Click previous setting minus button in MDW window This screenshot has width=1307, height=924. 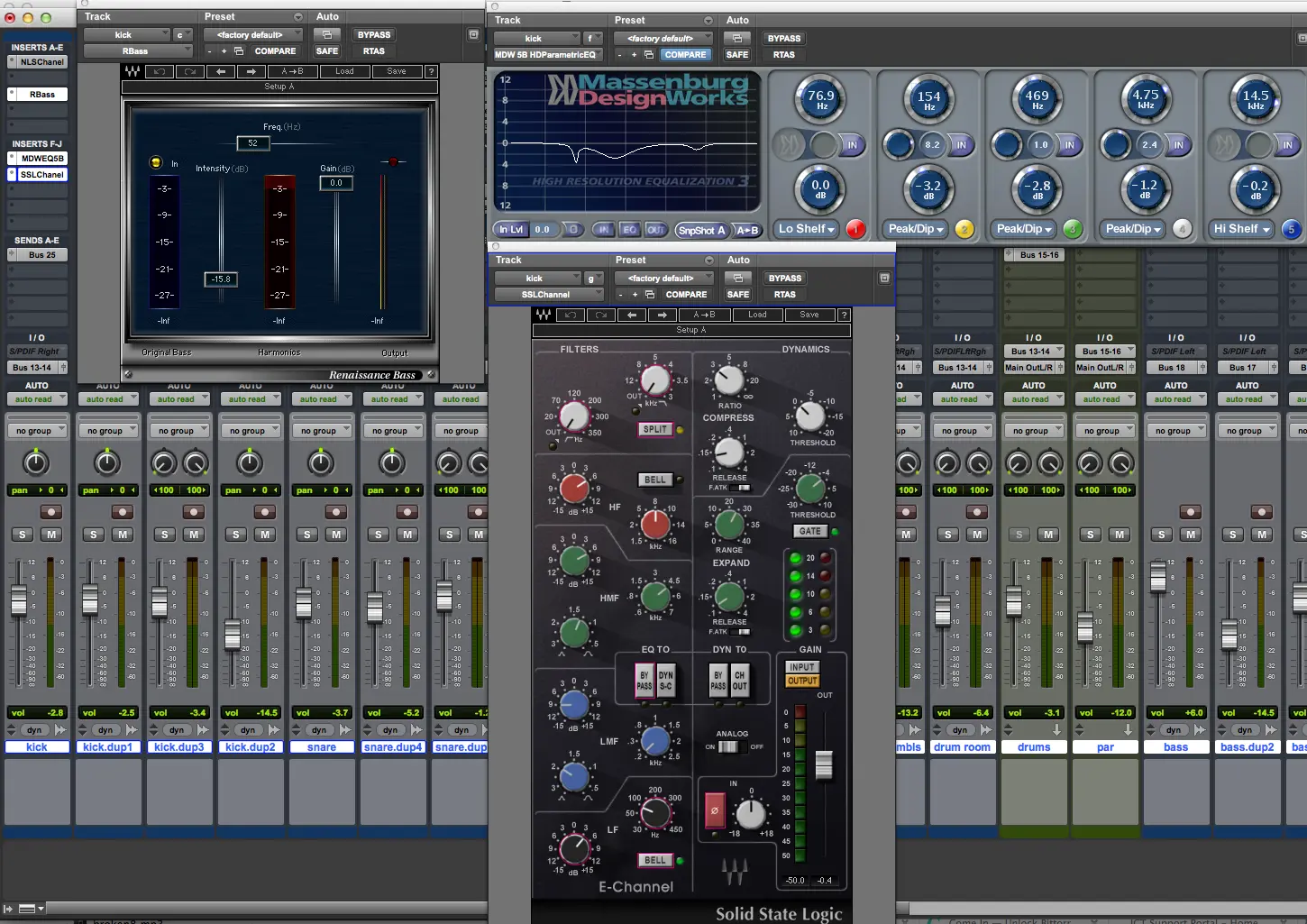pyautogui.click(x=620, y=55)
